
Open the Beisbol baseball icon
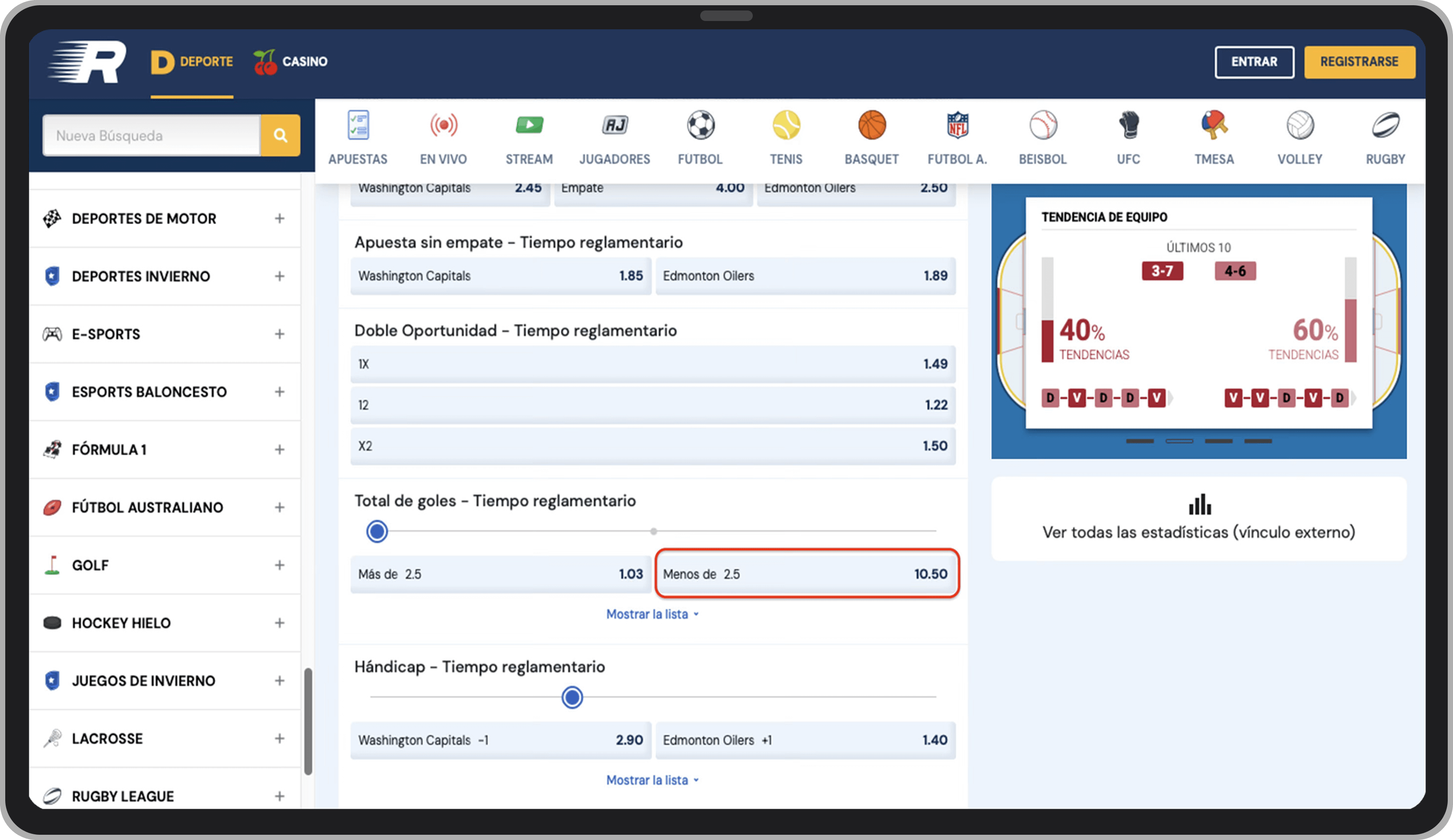[x=1042, y=126]
